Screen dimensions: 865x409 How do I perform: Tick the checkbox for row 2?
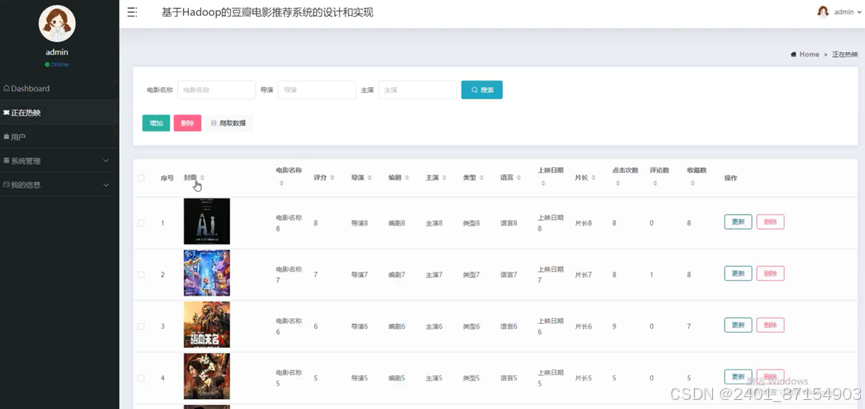coord(141,274)
